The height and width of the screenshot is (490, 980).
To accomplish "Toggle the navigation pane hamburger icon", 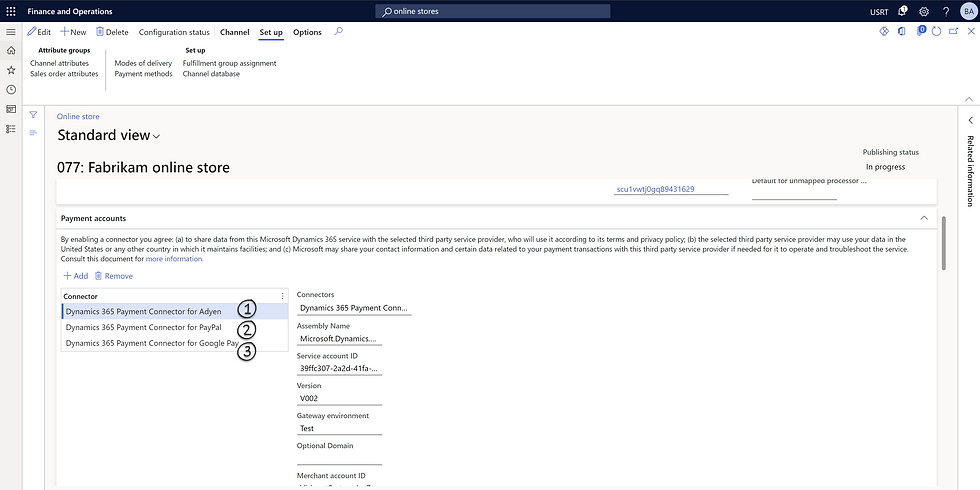I will 11,32.
